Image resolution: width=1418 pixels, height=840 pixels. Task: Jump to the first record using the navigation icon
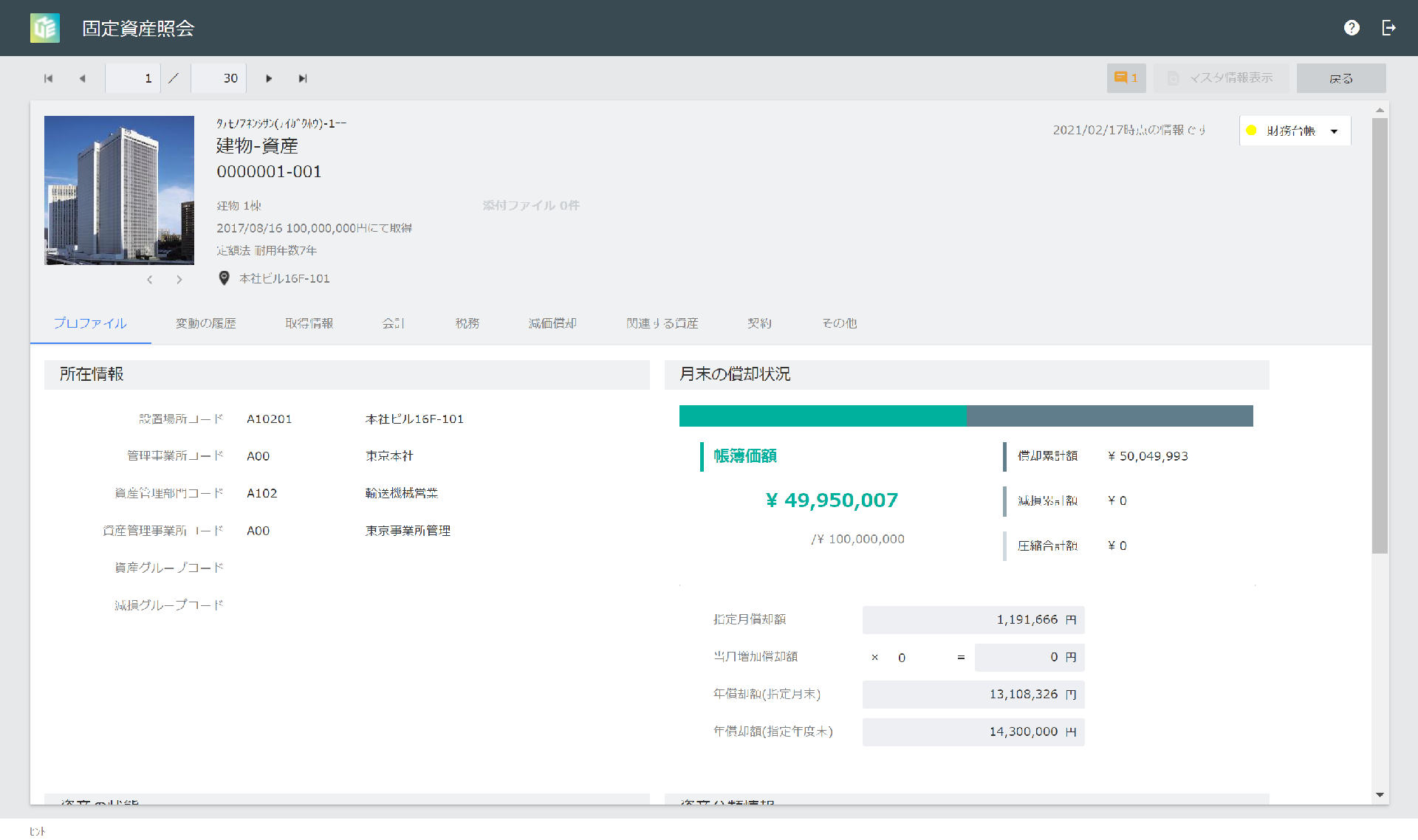coord(48,78)
